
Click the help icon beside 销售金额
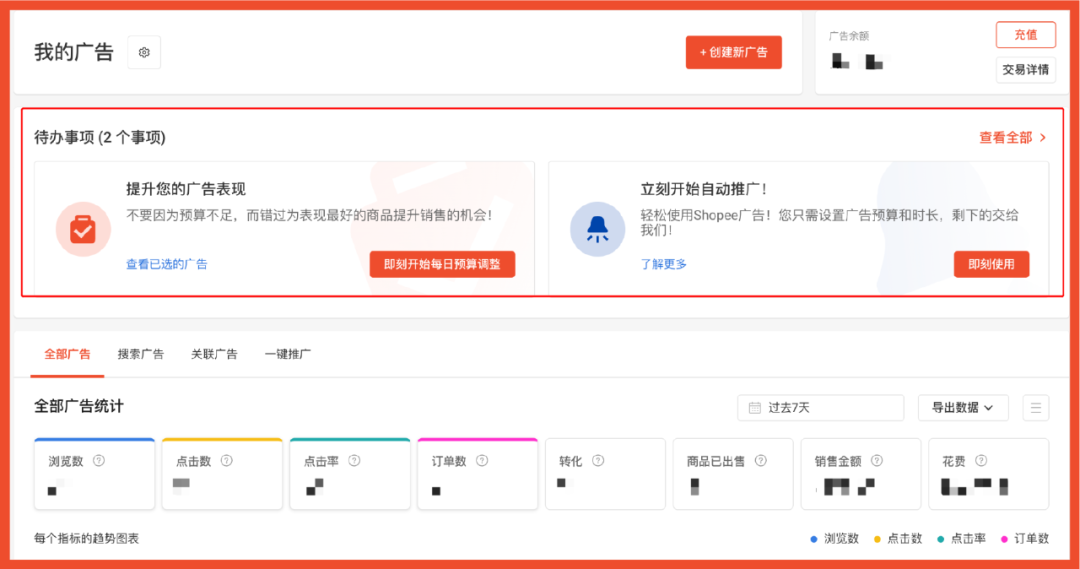(x=877, y=461)
